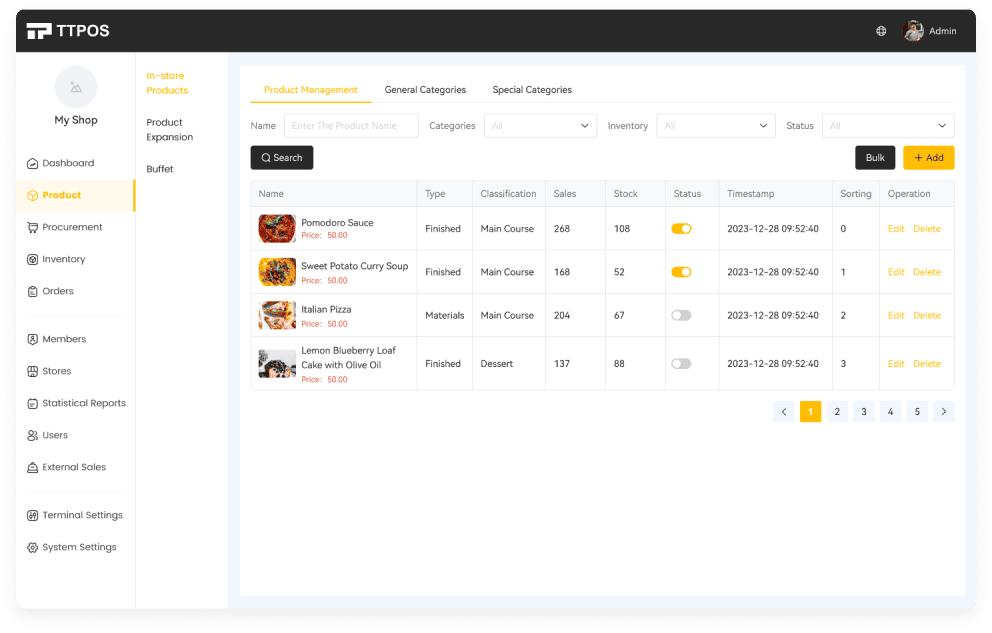Go to previous page arrow
This screenshot has width=992, height=633.
point(784,412)
